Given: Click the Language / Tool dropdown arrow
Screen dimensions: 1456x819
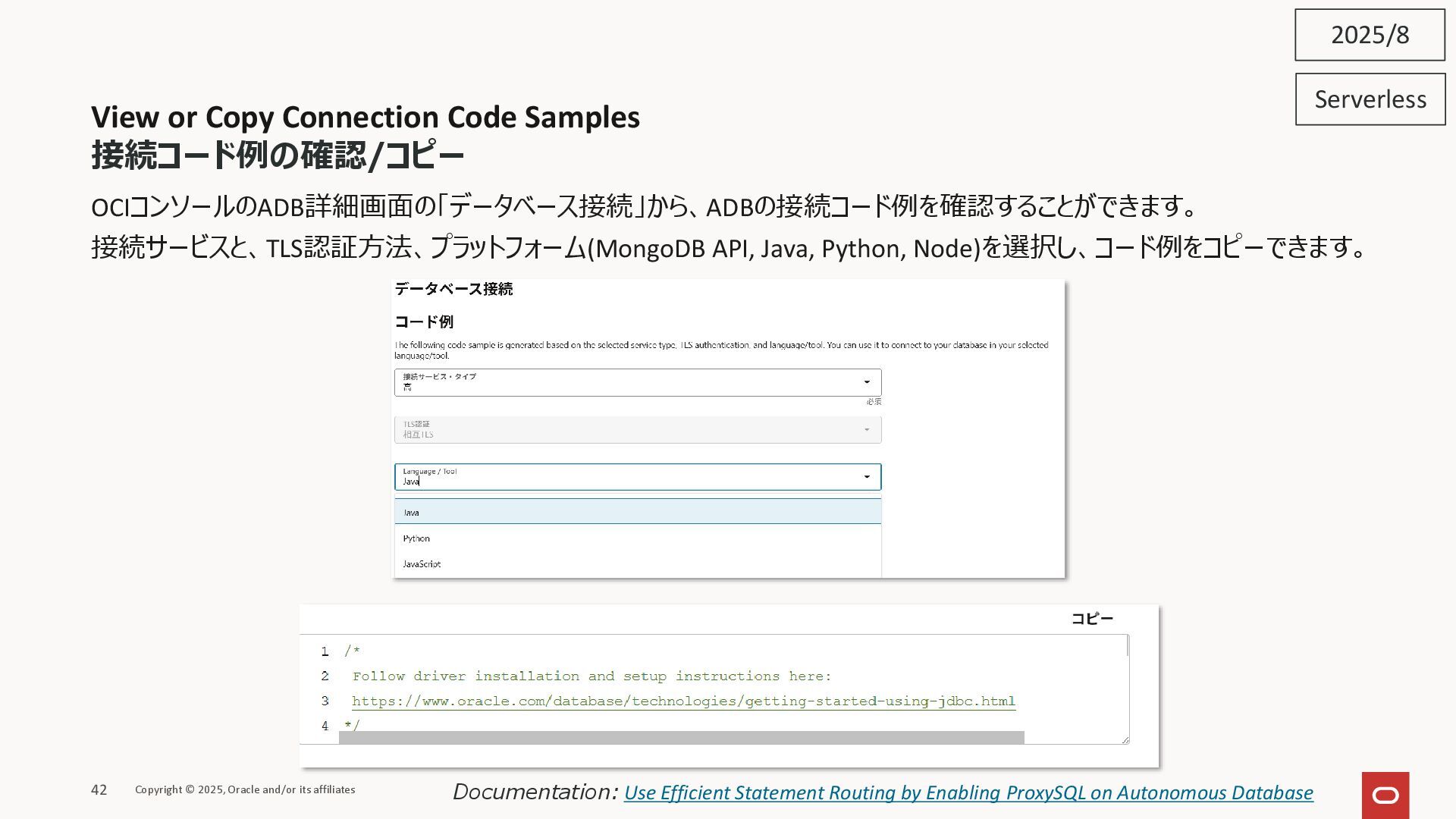Looking at the screenshot, I should (867, 477).
